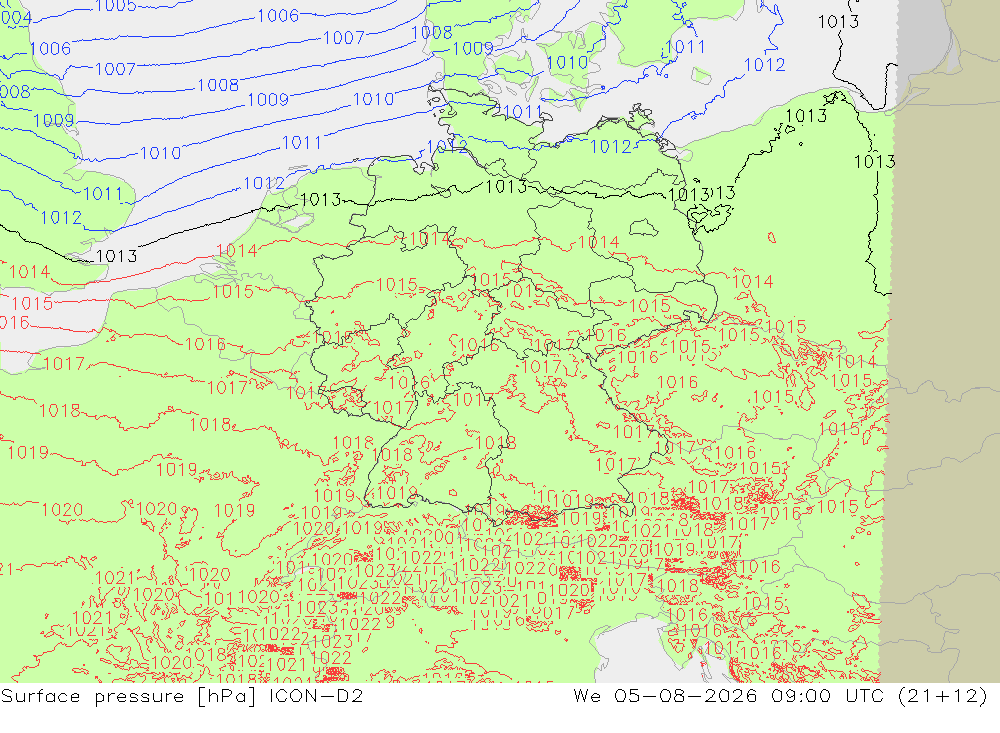This screenshot has width=1000, height=733.
Task: Click the "Surface pressure [hPa]" caption text
Action: tap(128, 696)
